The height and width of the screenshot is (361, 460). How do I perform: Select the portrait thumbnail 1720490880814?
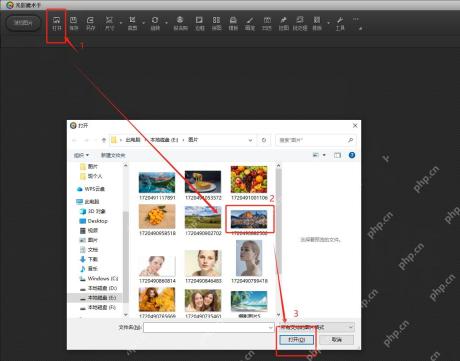[x=157, y=266]
